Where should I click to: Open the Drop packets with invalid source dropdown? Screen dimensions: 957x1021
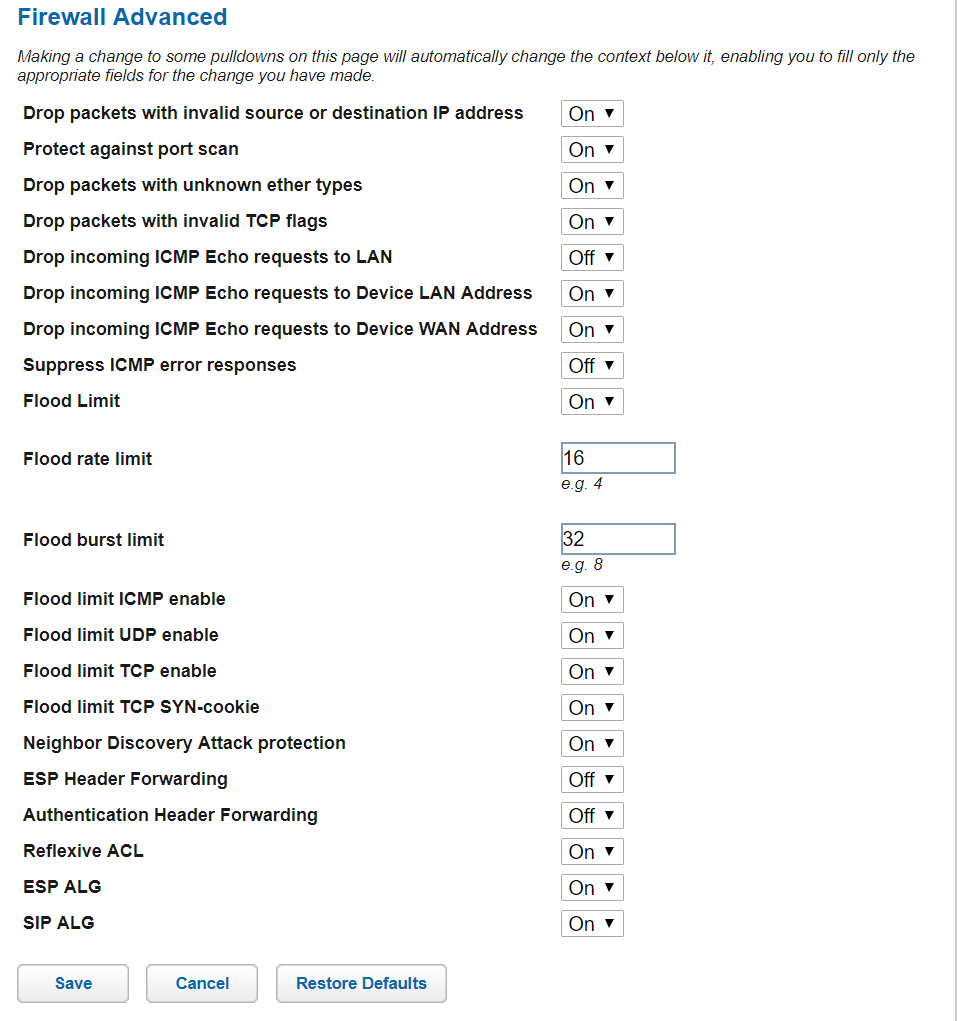pos(591,113)
